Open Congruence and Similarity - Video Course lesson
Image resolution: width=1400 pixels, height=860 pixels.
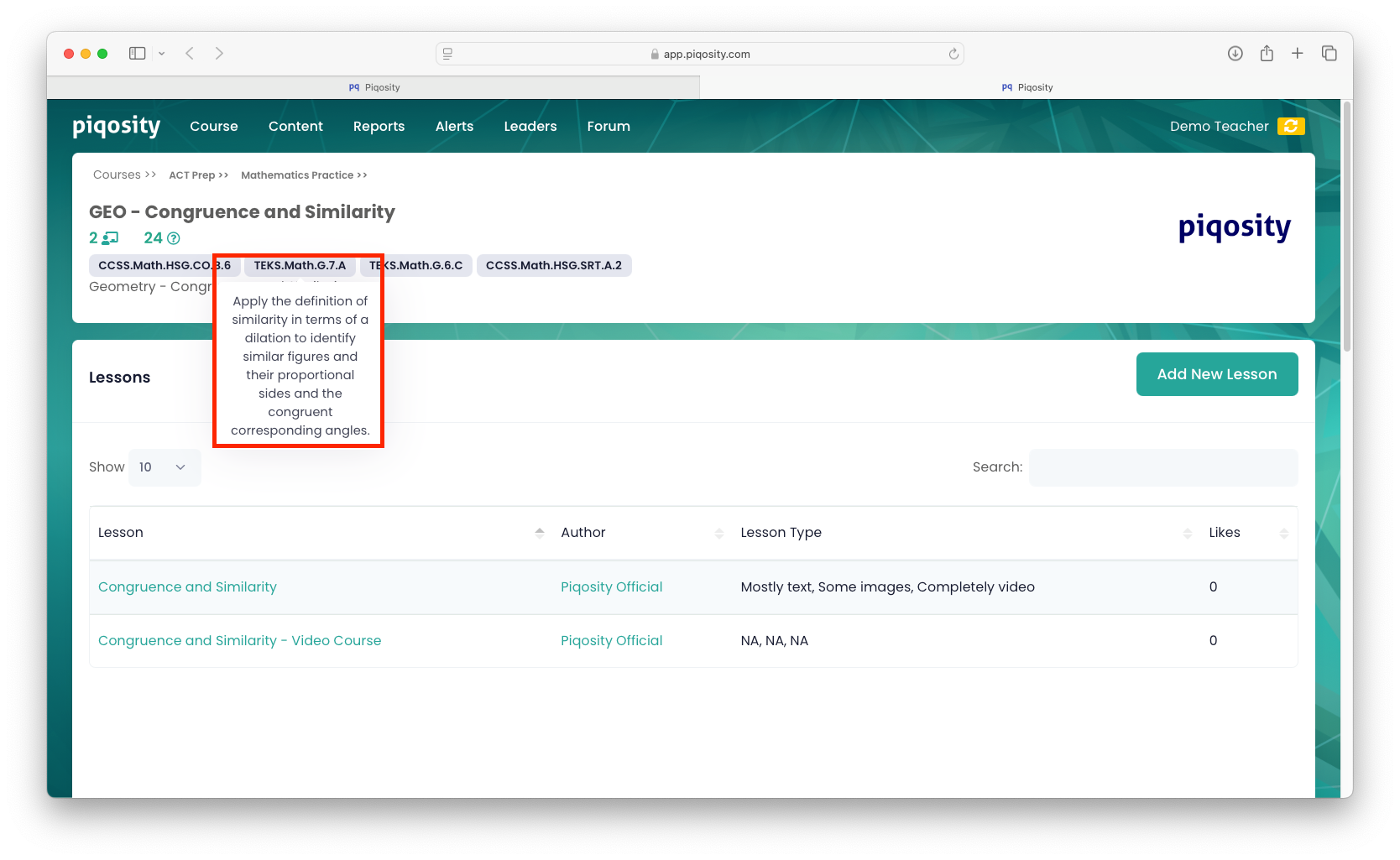click(240, 641)
